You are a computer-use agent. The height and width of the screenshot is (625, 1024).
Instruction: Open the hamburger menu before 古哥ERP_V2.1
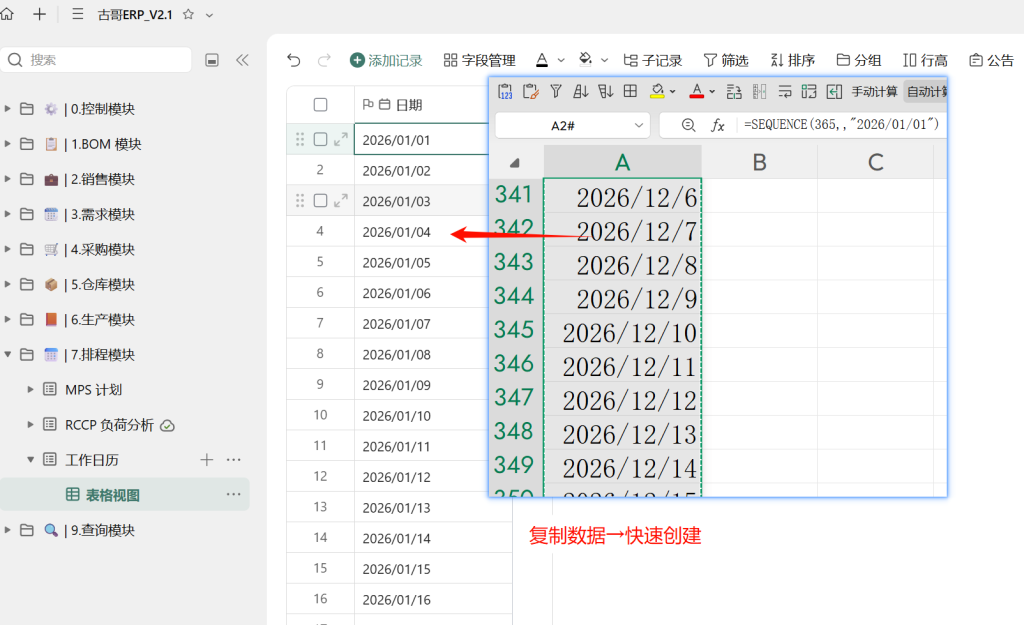[x=78, y=14]
